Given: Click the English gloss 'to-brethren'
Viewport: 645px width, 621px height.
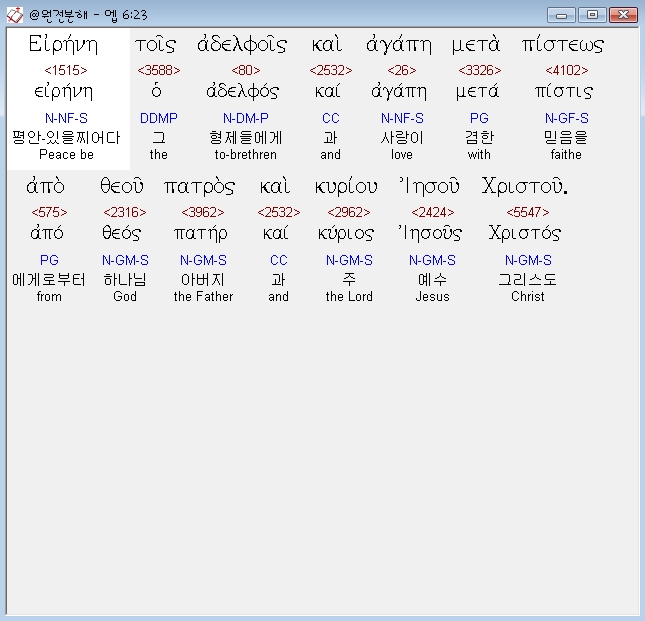Looking at the screenshot, I should [x=246, y=155].
